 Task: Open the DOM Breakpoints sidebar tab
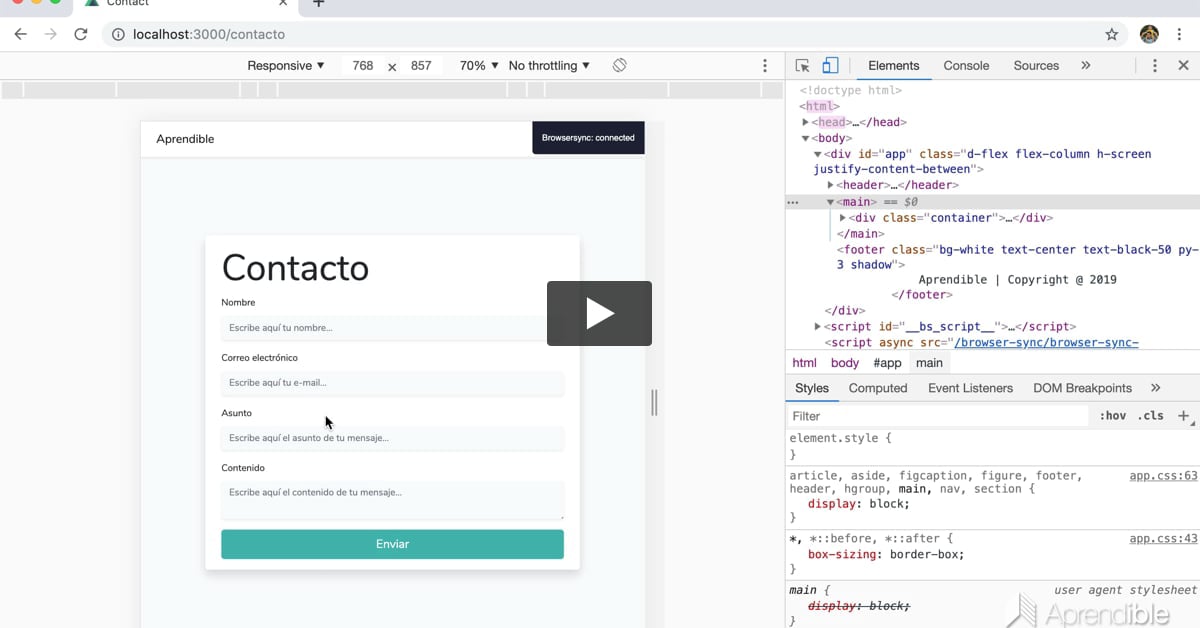coord(1082,388)
